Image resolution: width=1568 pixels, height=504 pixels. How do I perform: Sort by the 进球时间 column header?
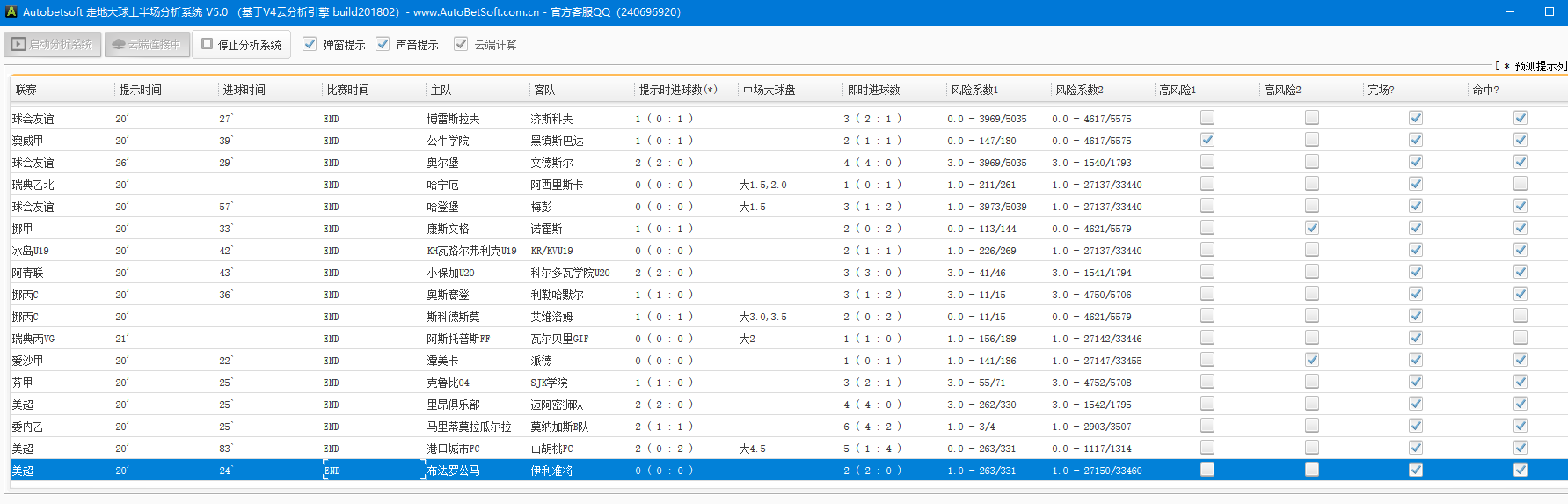coord(244,90)
